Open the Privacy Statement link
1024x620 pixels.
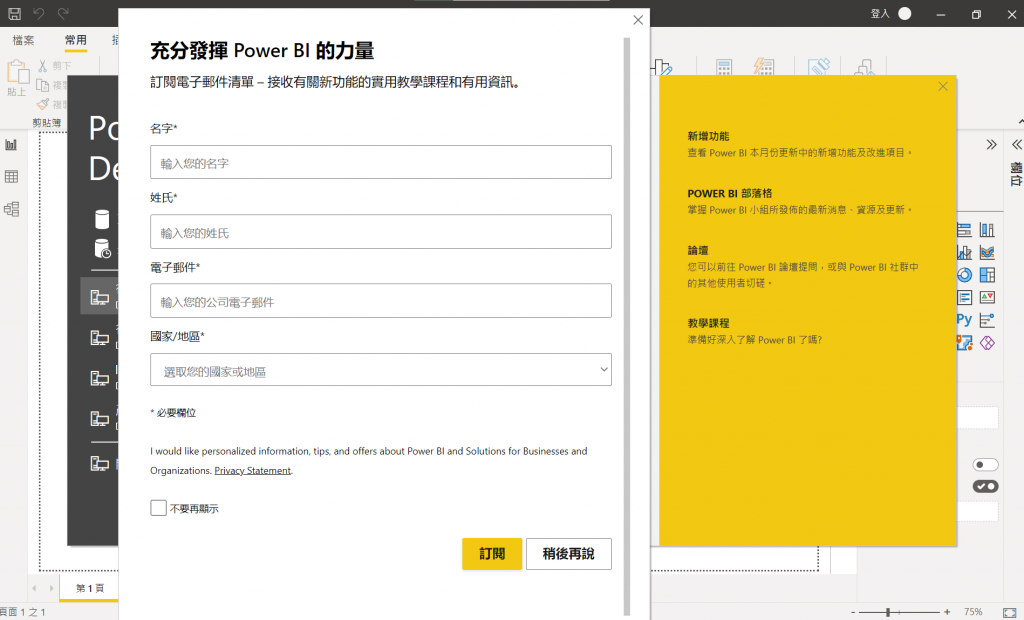[x=252, y=470]
